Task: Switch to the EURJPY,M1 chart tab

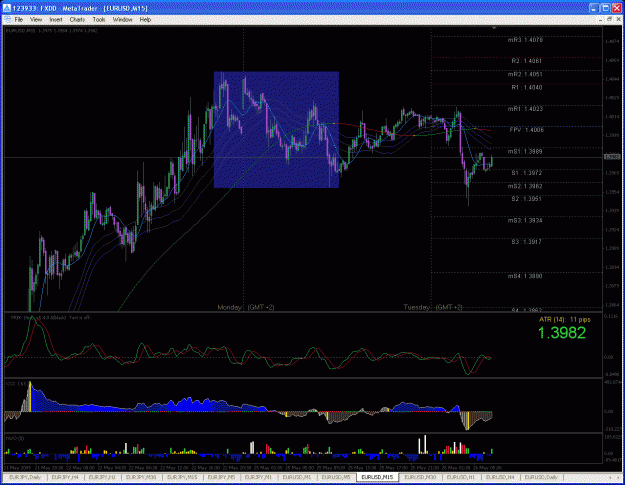Action: pyautogui.click(x=258, y=477)
